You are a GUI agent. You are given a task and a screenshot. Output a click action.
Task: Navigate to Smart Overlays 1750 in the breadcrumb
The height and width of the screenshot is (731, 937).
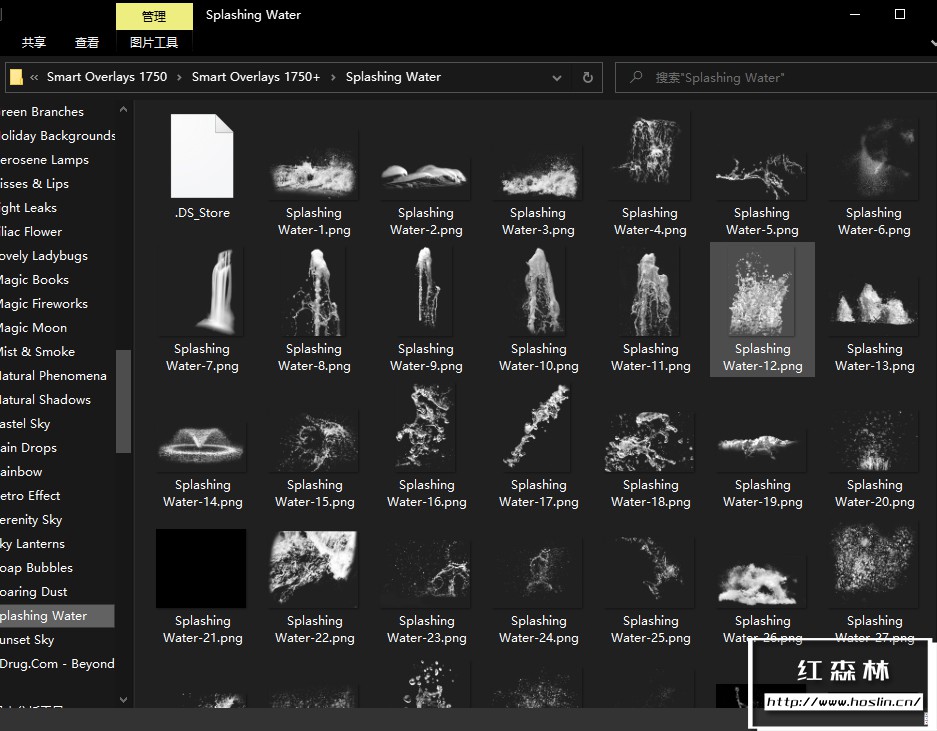[107, 77]
